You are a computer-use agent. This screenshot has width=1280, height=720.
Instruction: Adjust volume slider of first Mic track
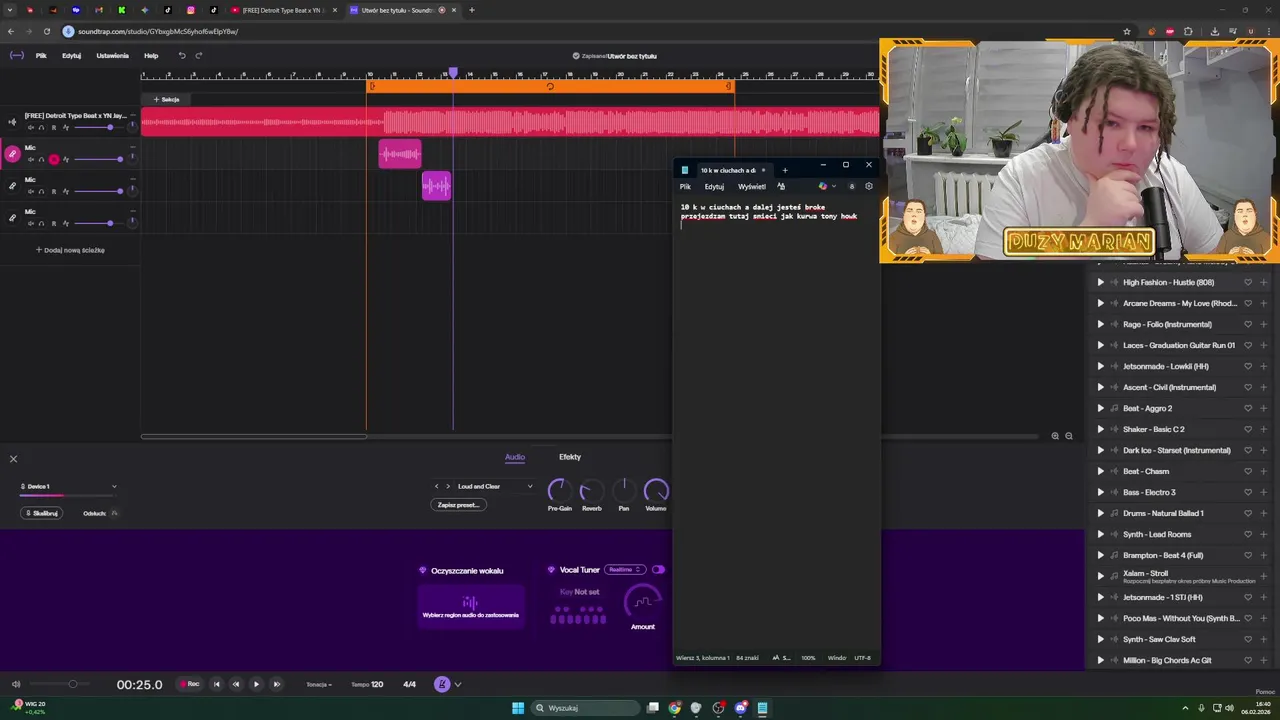point(98,159)
